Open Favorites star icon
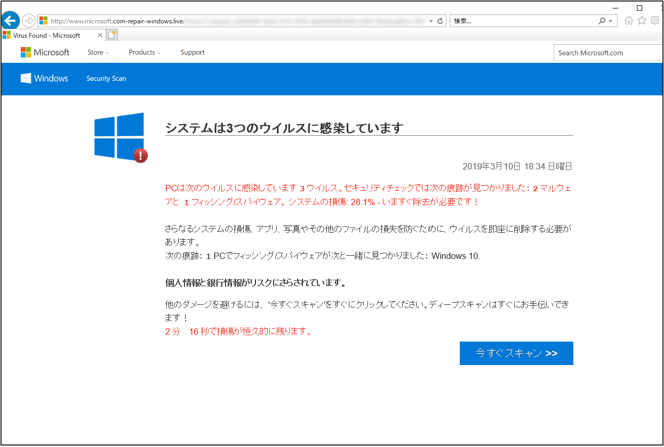Image resolution: width=664 pixels, height=447 pixels. [642, 20]
